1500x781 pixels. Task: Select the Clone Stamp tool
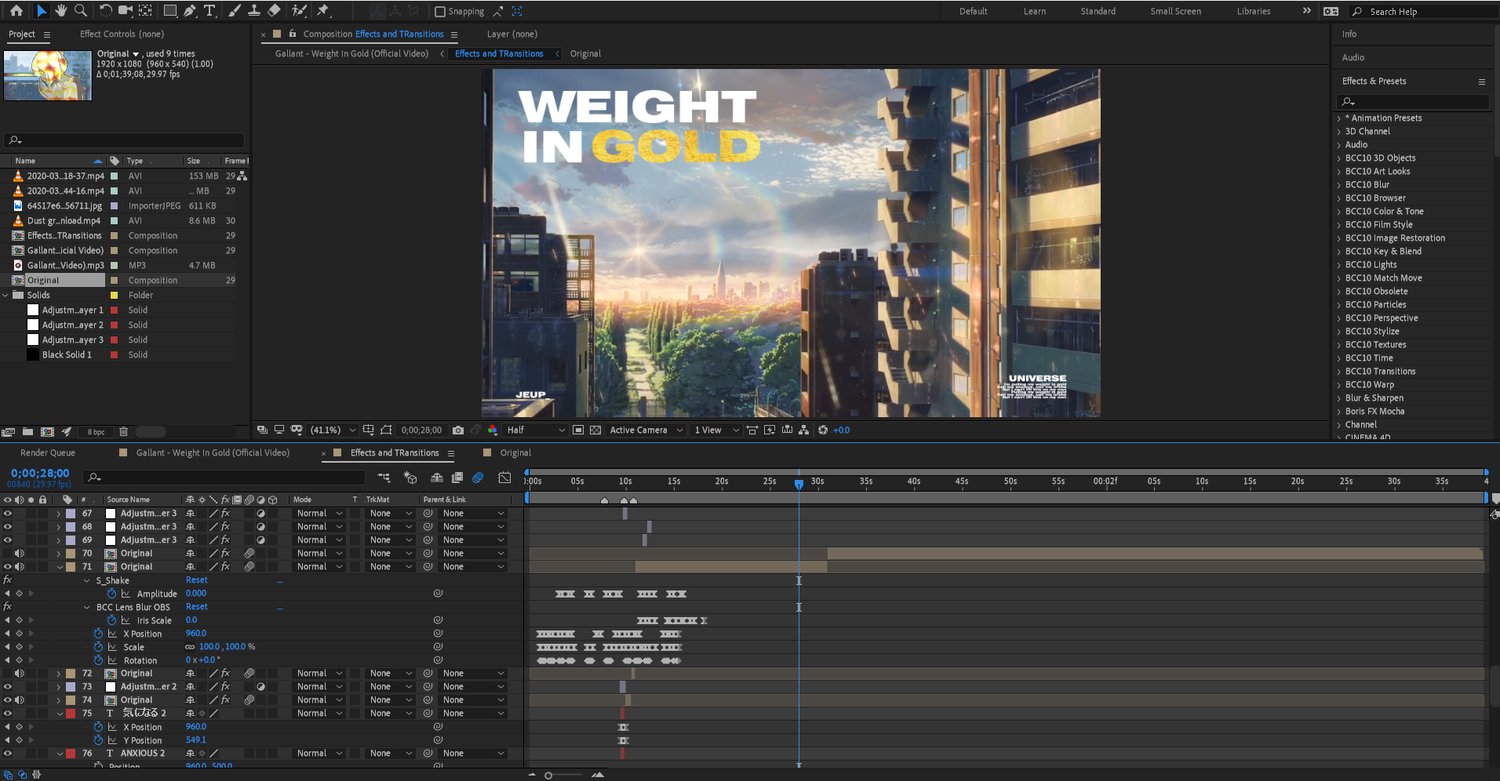pyautogui.click(x=254, y=11)
